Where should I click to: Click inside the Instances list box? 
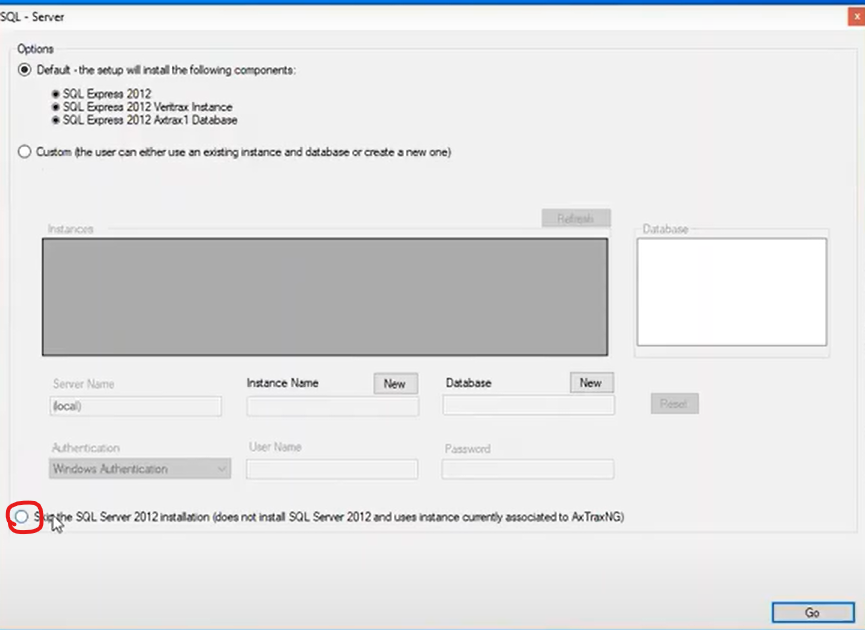[x=325, y=297]
